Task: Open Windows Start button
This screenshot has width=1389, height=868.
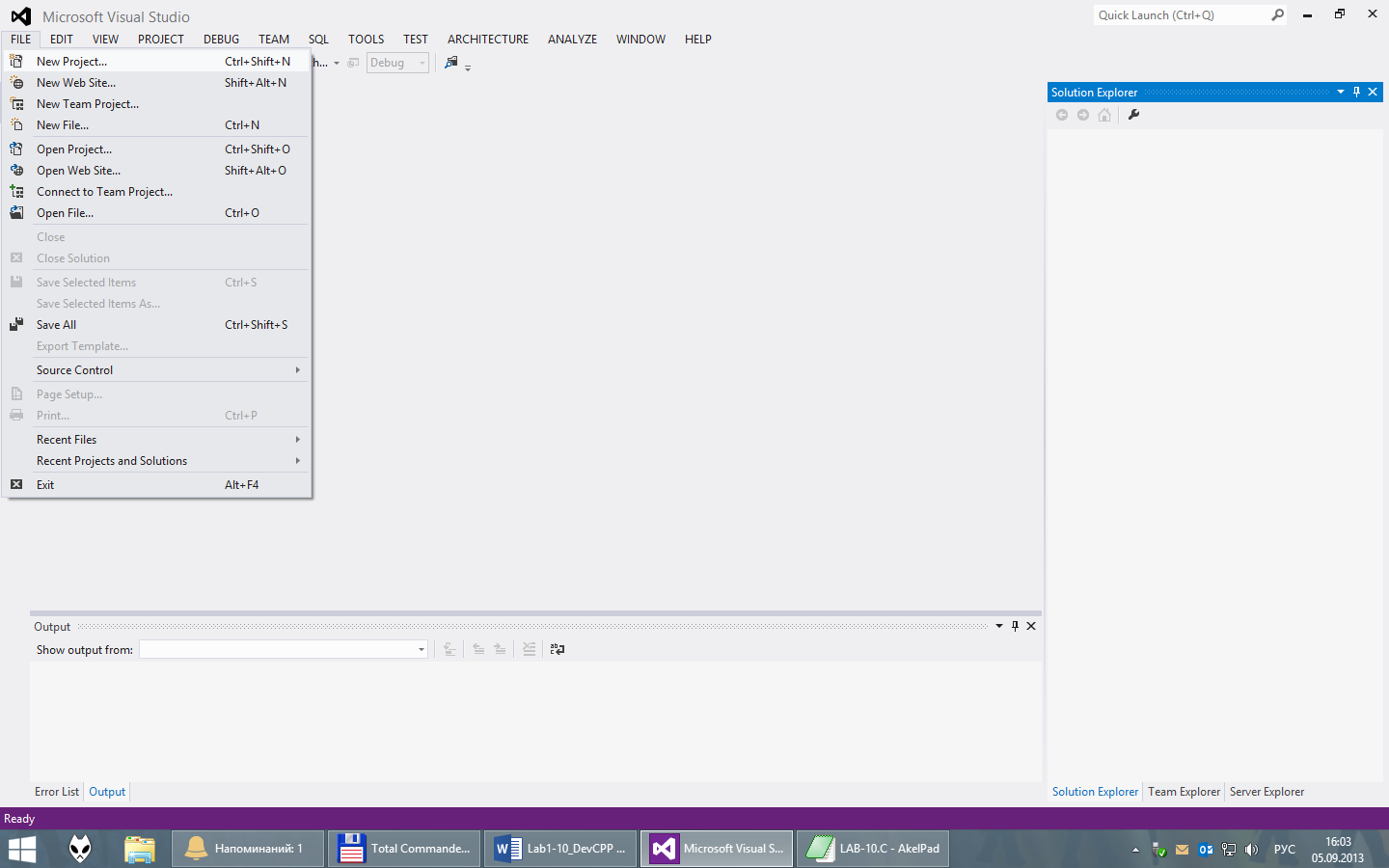Action: click(22, 849)
